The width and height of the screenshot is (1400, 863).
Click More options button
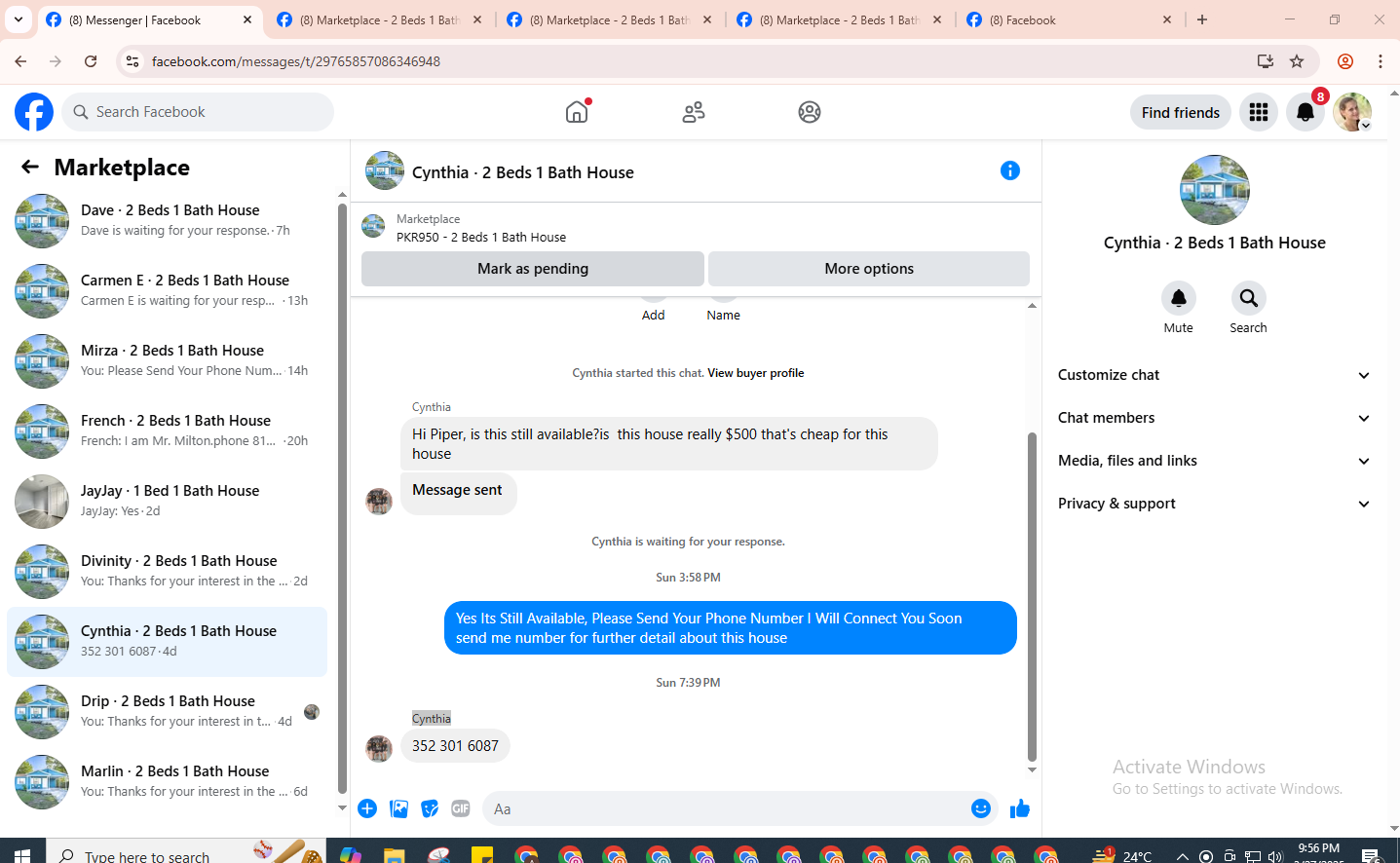coord(869,269)
